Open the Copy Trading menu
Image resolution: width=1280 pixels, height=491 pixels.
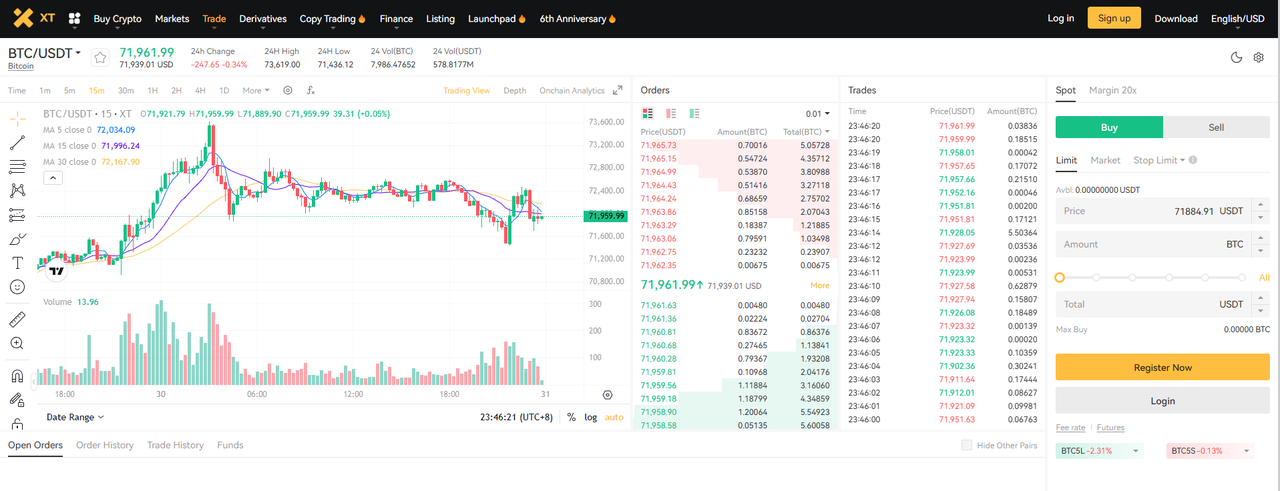click(x=332, y=18)
